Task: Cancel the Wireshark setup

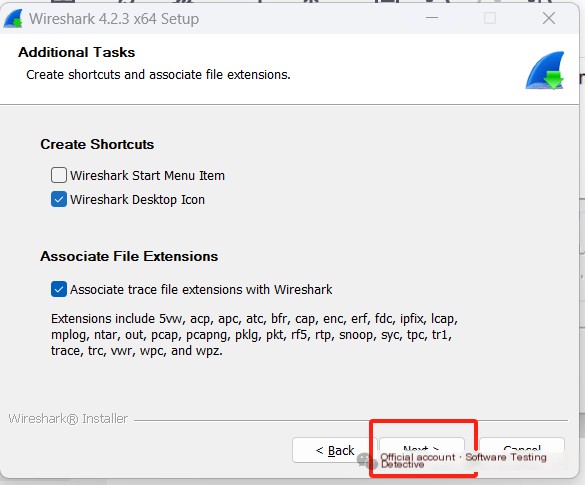Action: [x=522, y=449]
